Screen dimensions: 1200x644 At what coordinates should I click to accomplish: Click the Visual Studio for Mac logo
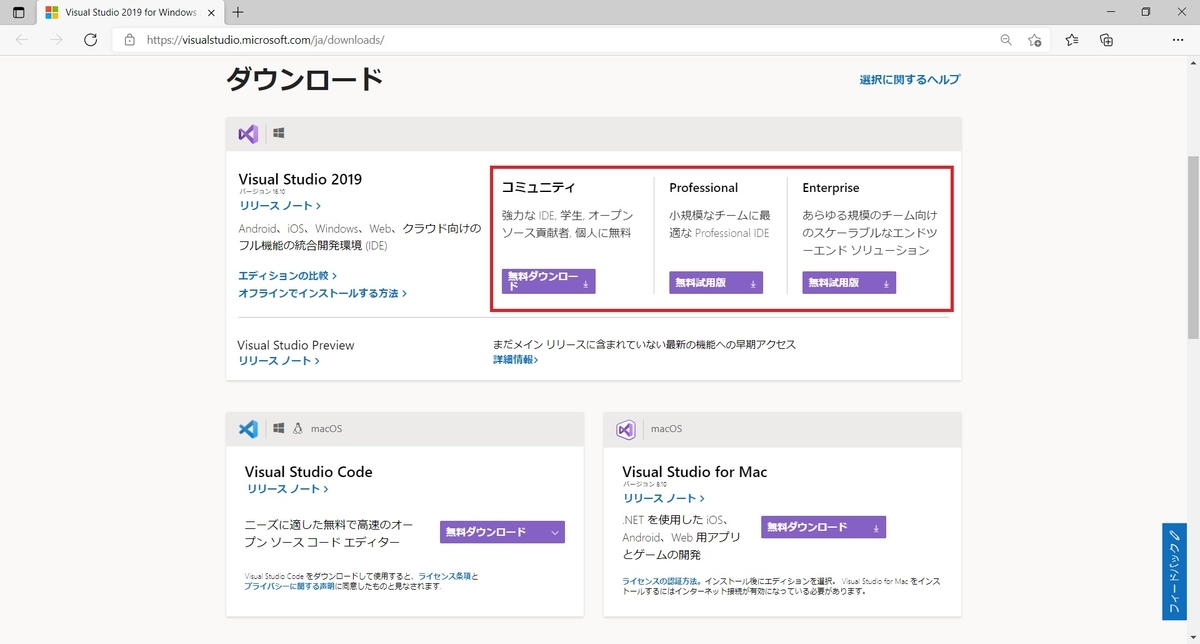click(x=626, y=429)
